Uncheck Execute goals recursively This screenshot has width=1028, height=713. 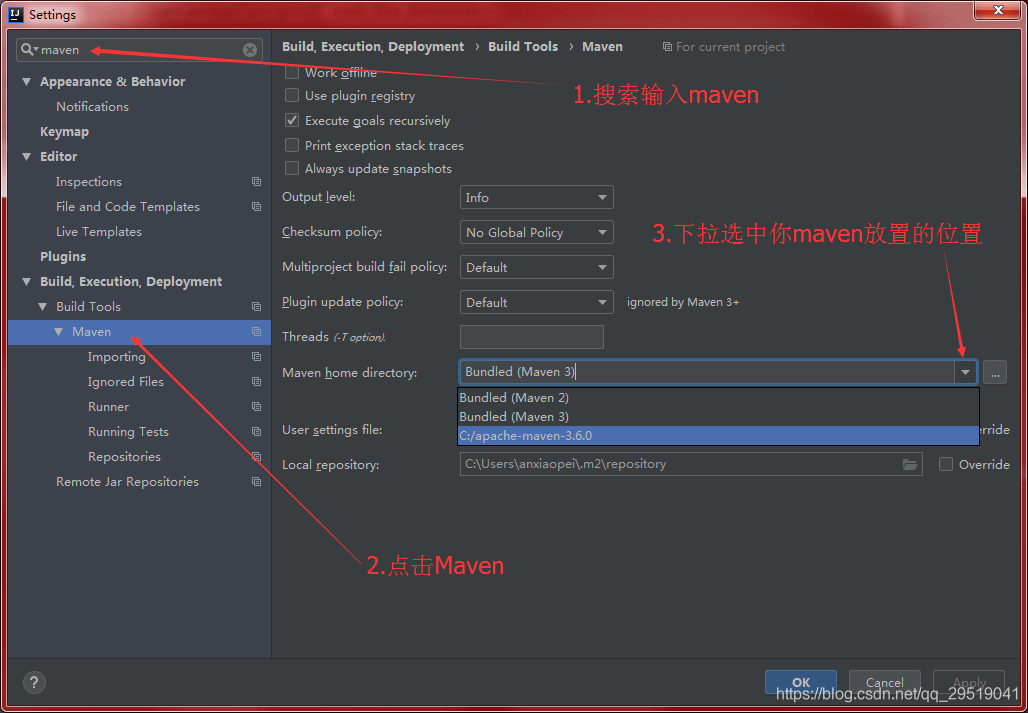coord(292,121)
